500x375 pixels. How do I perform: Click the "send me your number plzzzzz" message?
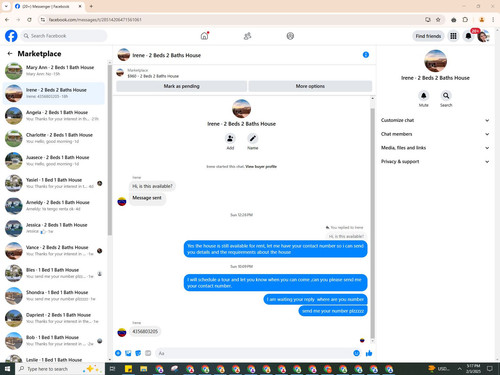333,311
